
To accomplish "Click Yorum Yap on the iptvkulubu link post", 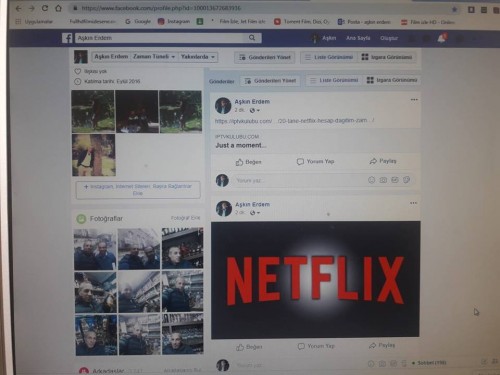I will [315, 161].
